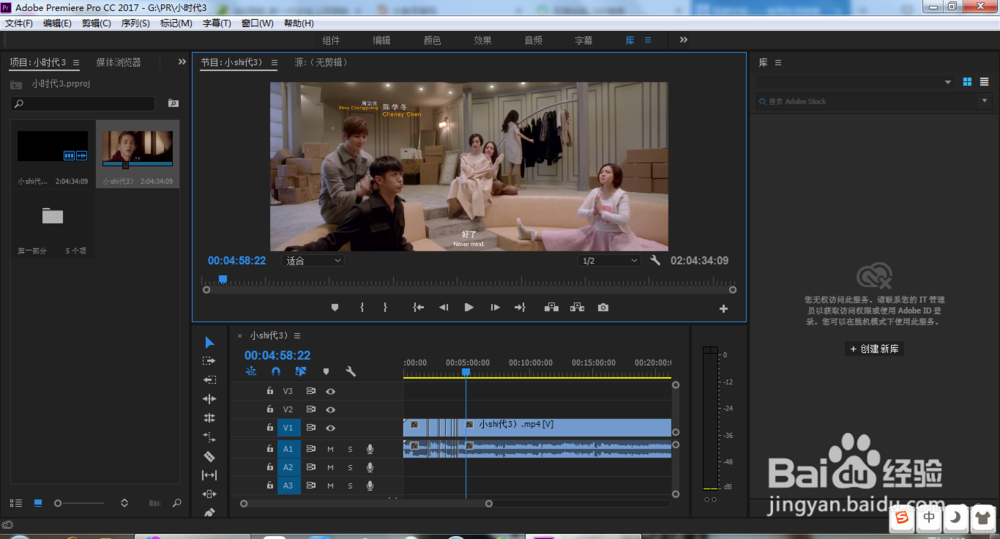Select the Pen tool
Viewport: 1000px width, 539px height.
(209, 512)
